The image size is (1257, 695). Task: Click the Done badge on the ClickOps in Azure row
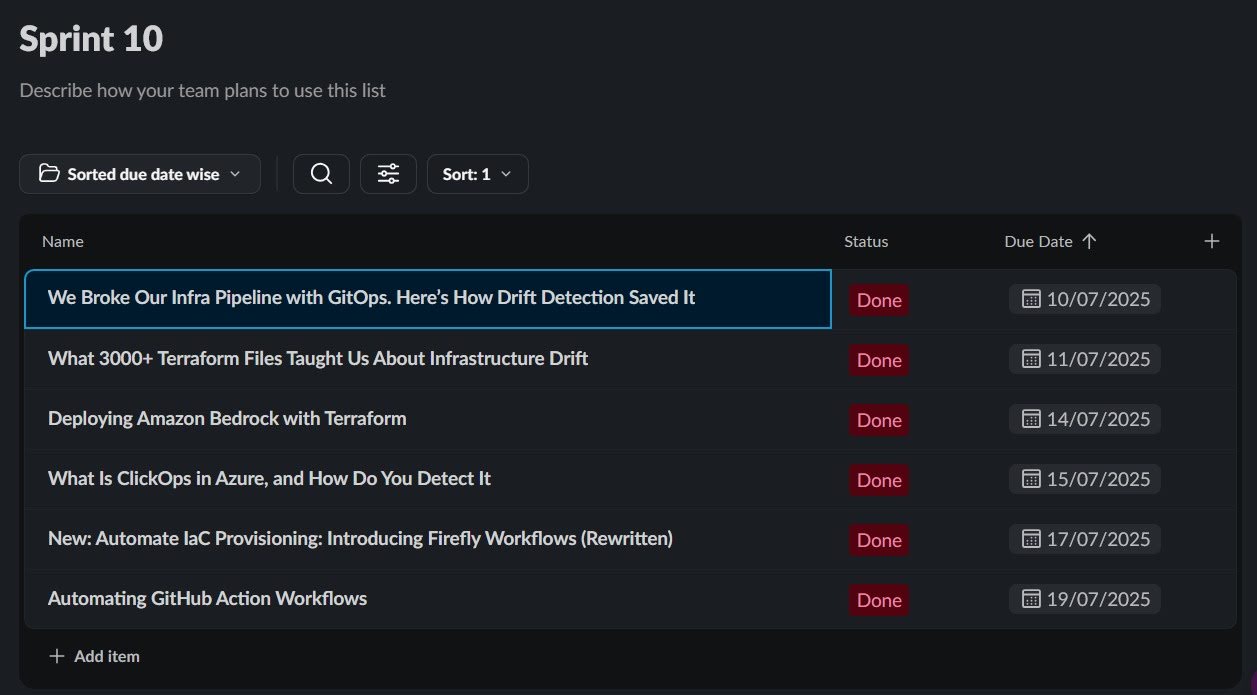pos(878,479)
